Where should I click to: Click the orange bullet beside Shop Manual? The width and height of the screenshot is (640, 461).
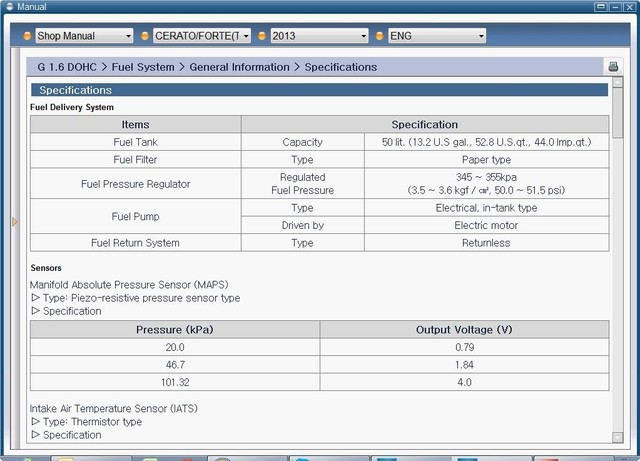27,36
